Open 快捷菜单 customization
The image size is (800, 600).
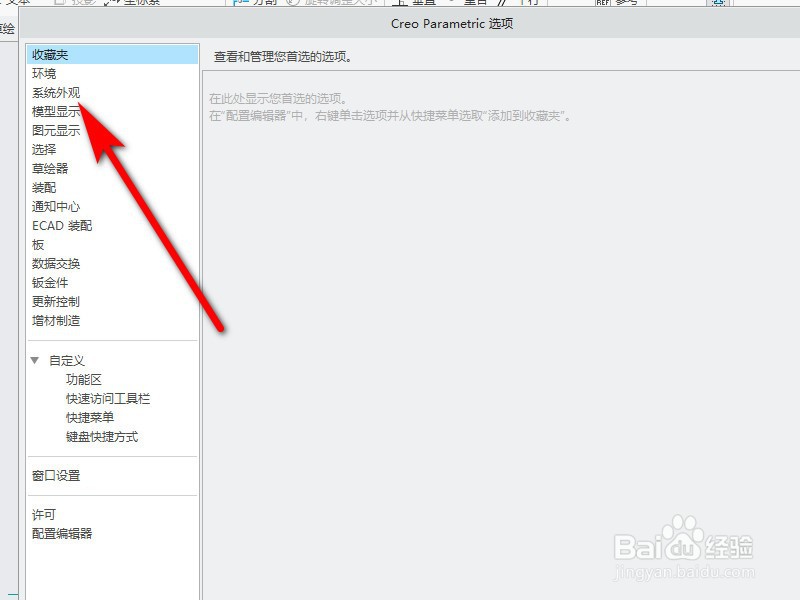90,417
